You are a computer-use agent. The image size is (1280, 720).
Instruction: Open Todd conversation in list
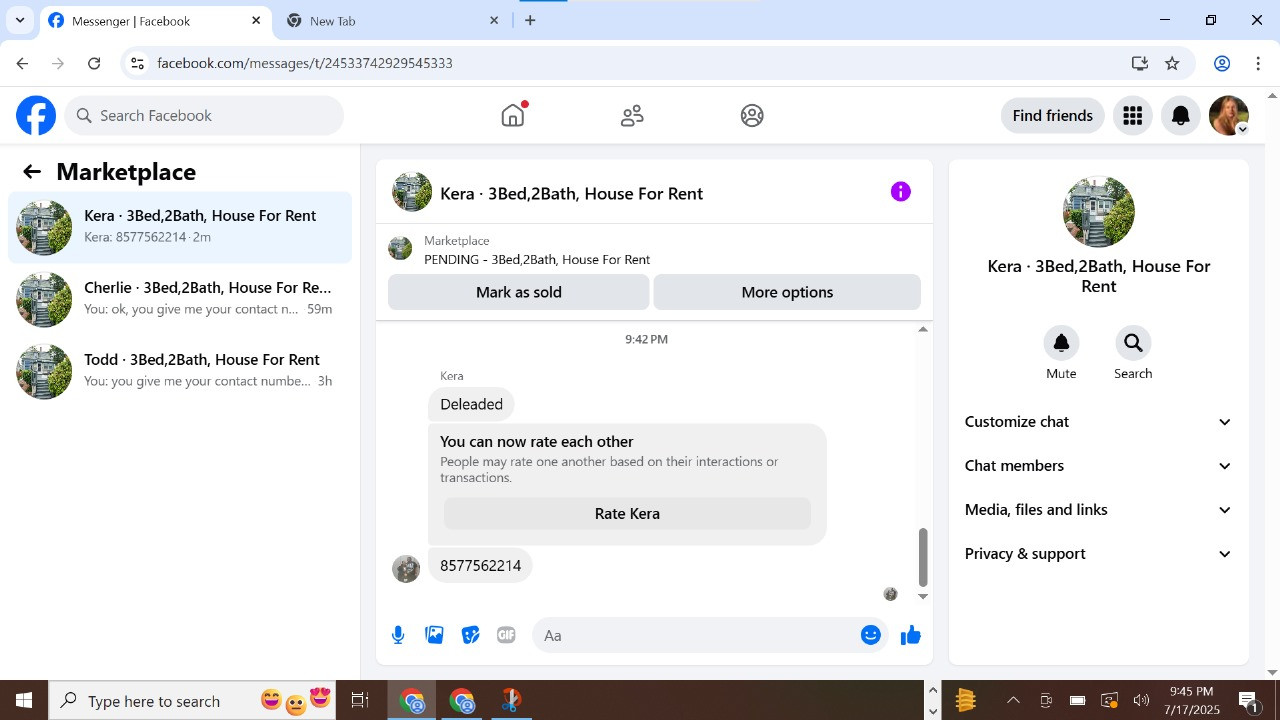180,371
